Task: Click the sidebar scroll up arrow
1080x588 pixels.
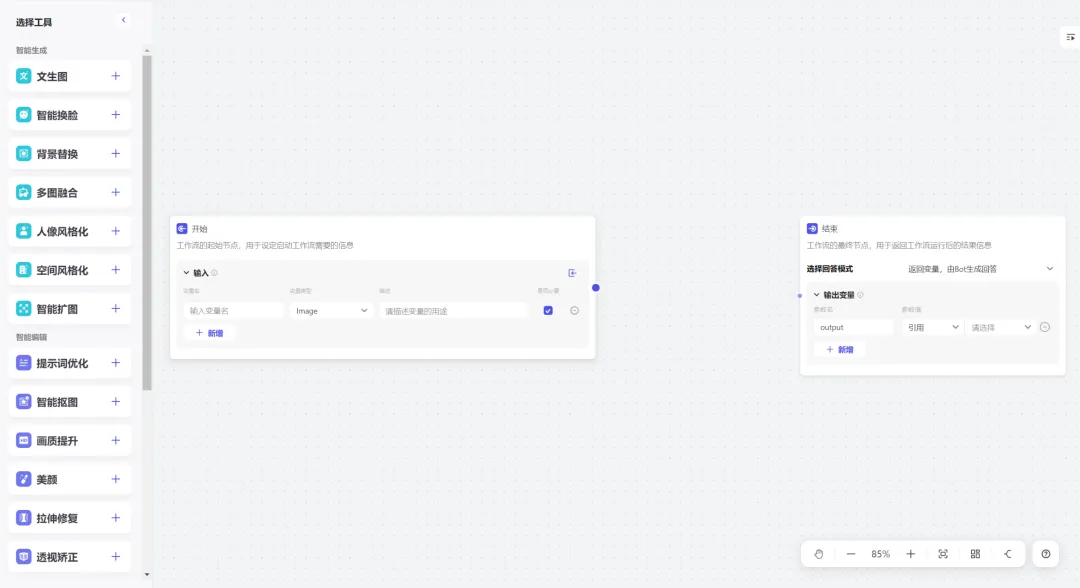Action: click(x=147, y=50)
